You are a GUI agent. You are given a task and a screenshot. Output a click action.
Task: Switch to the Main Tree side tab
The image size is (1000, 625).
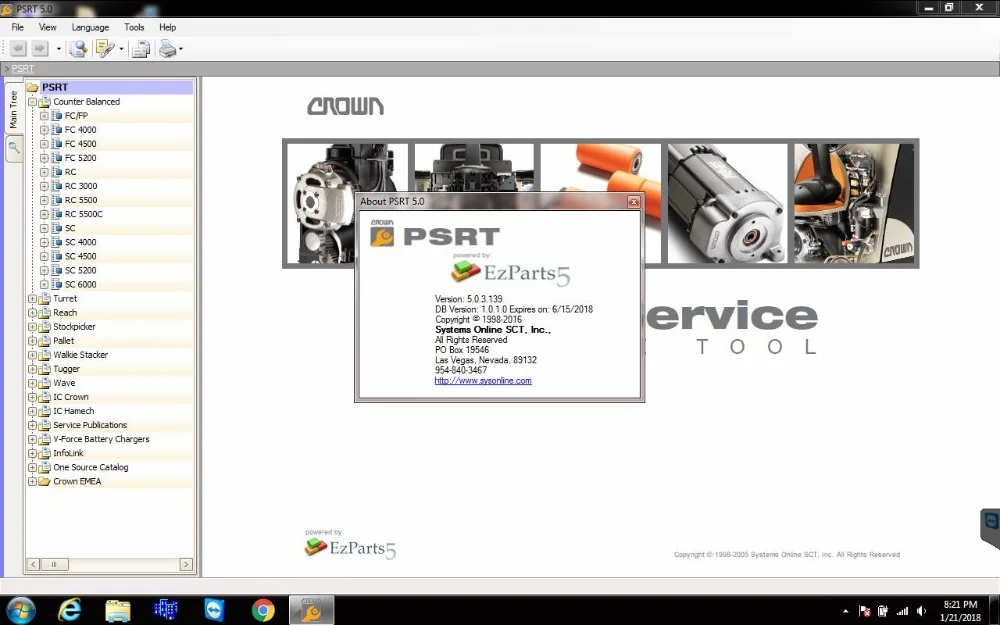[13, 108]
